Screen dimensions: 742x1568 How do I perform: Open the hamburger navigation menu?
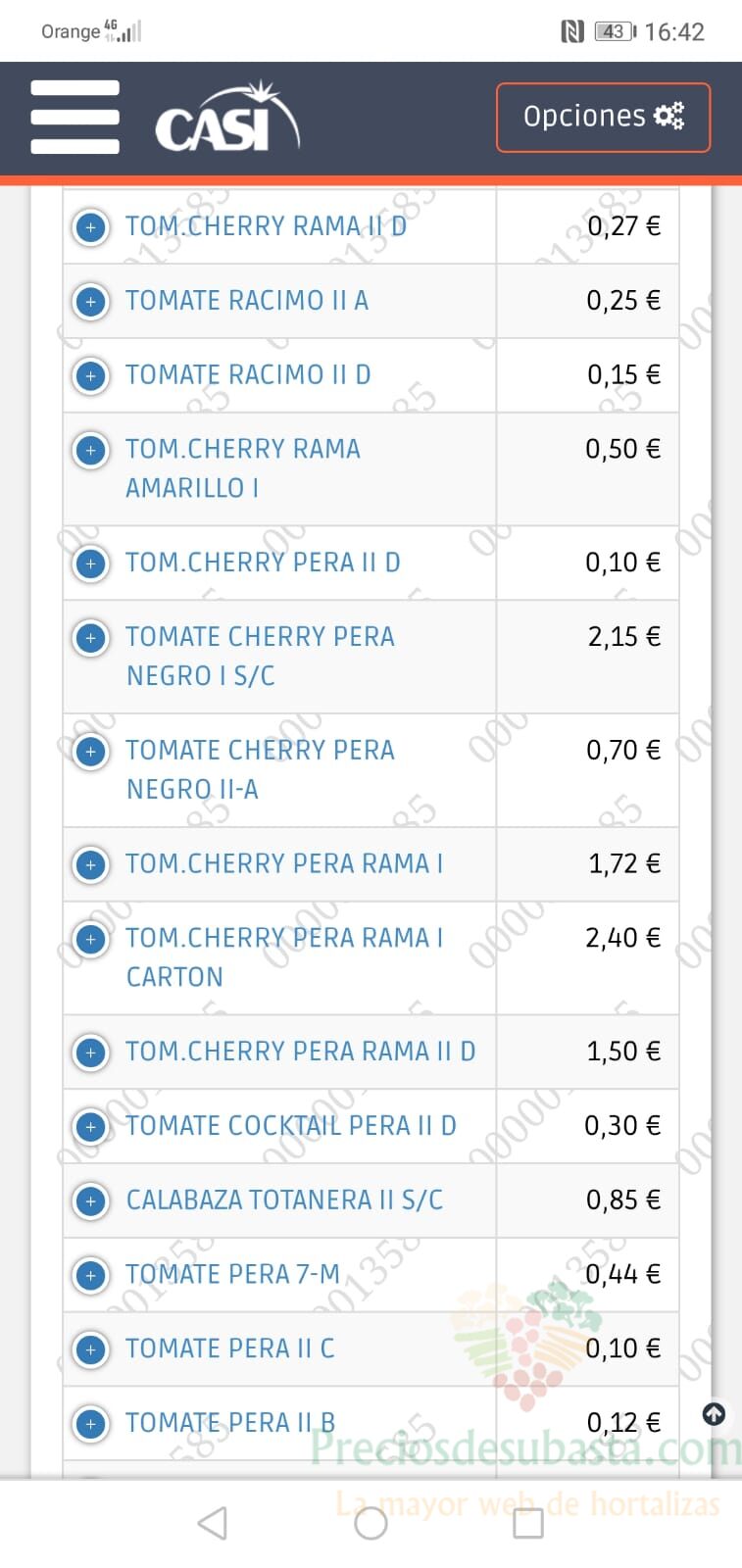74,118
